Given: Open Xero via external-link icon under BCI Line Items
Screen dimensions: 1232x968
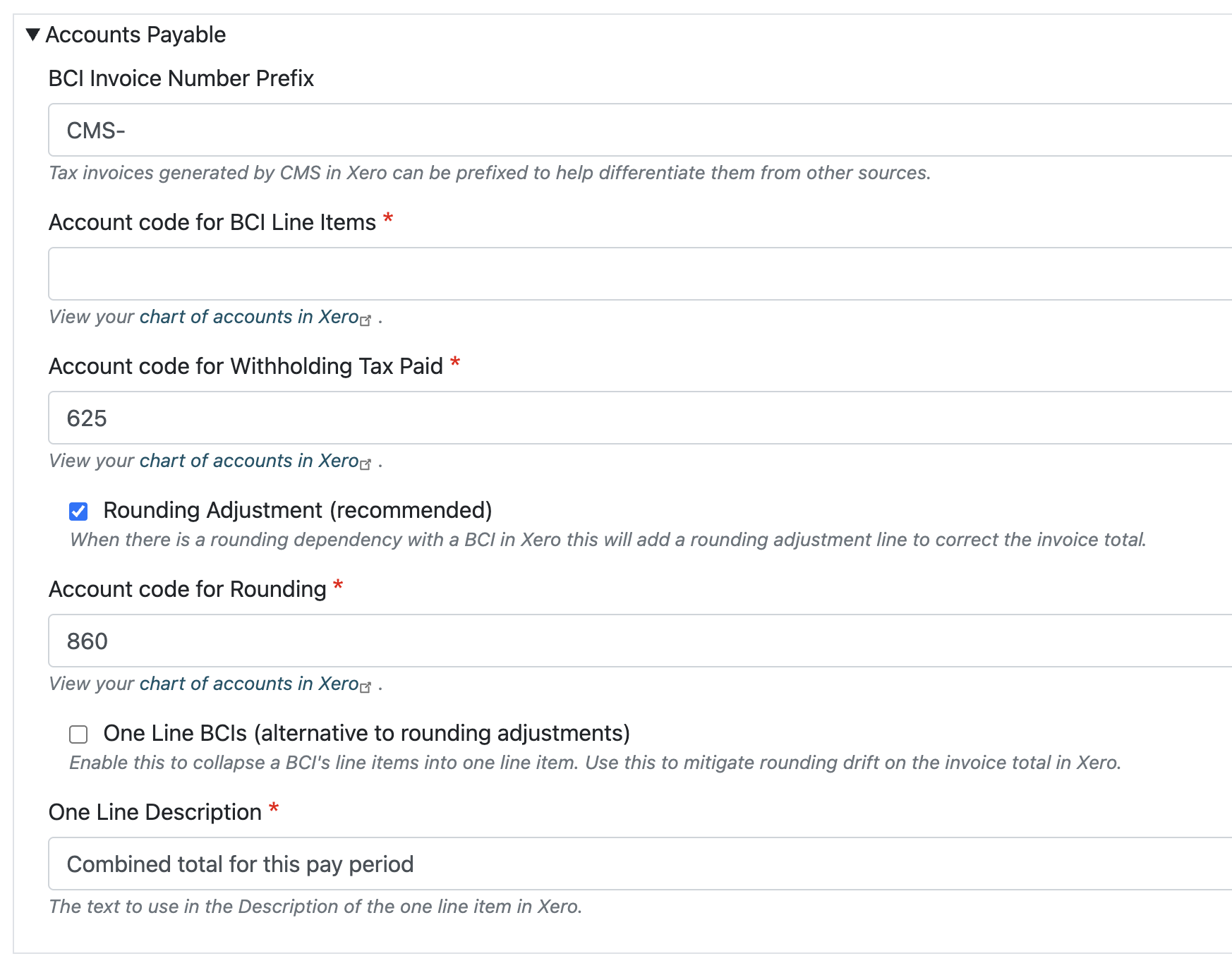Looking at the screenshot, I should [x=366, y=320].
